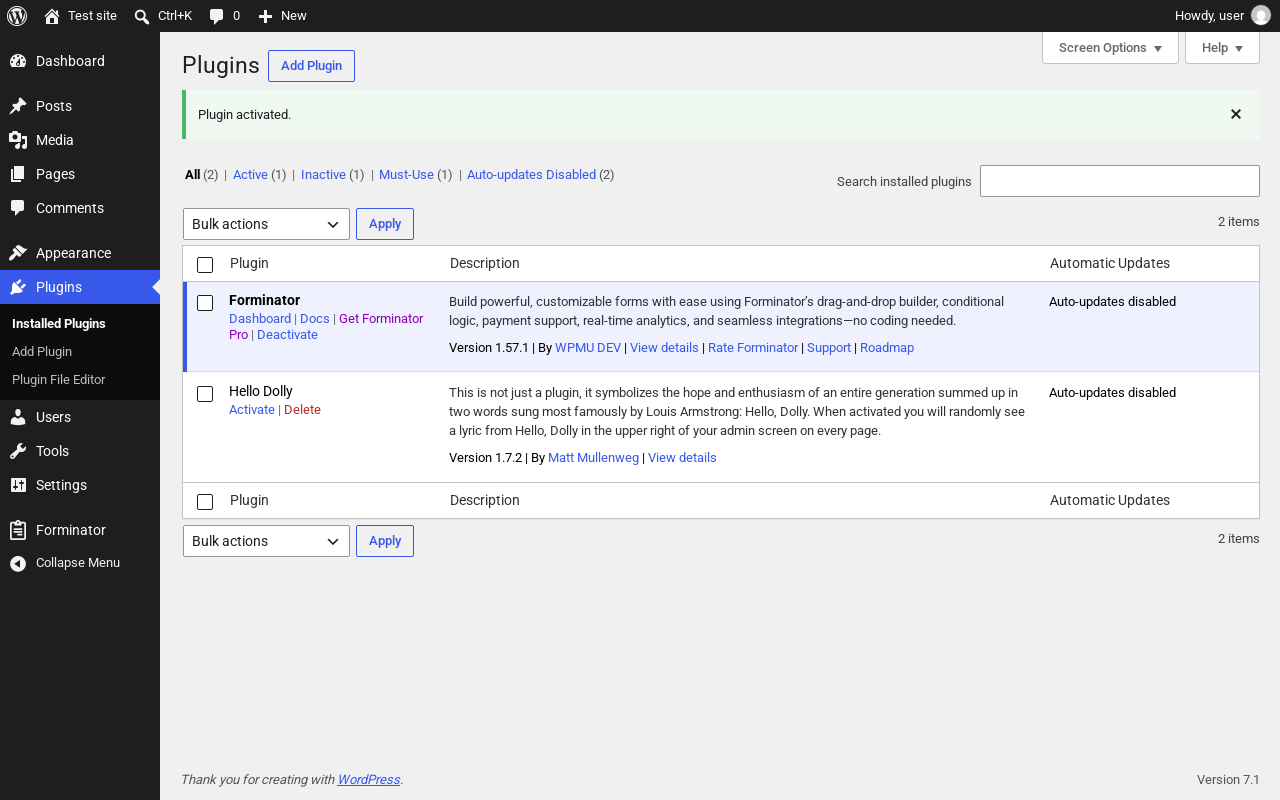Click Hello Dolly's Auto-updates disabled text

1112,393
